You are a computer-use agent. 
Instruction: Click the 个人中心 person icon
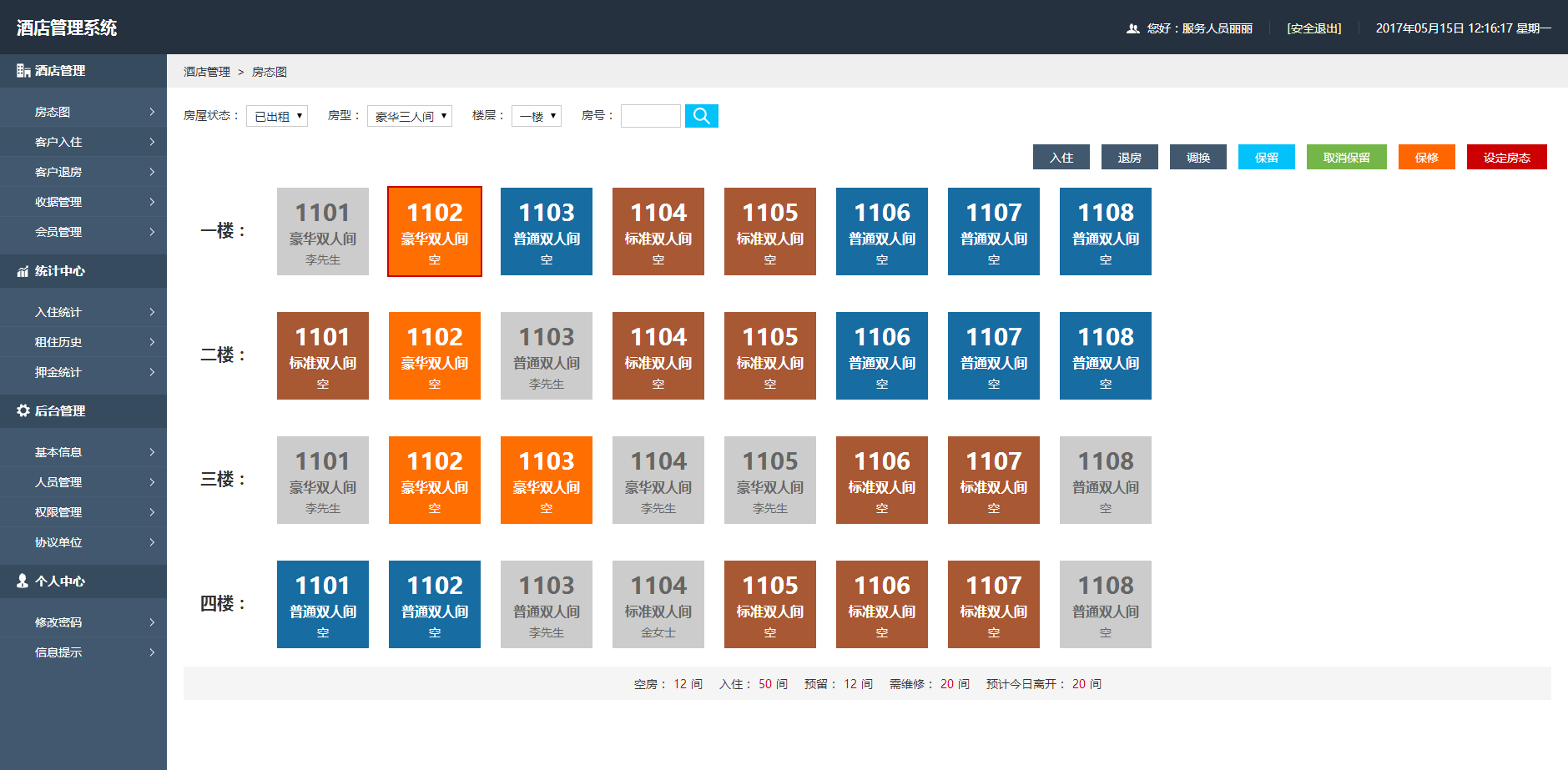point(23,581)
